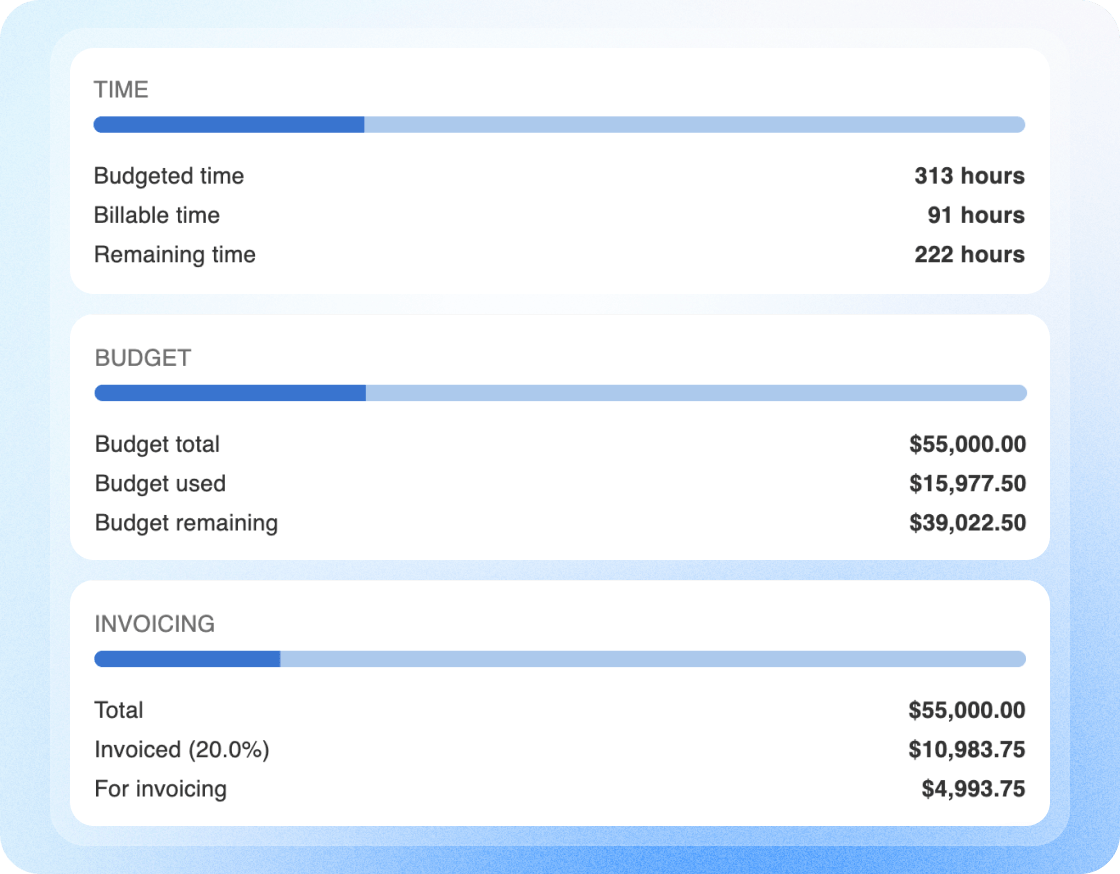Click the 91 hours value
1120x874 pixels.
976,215
